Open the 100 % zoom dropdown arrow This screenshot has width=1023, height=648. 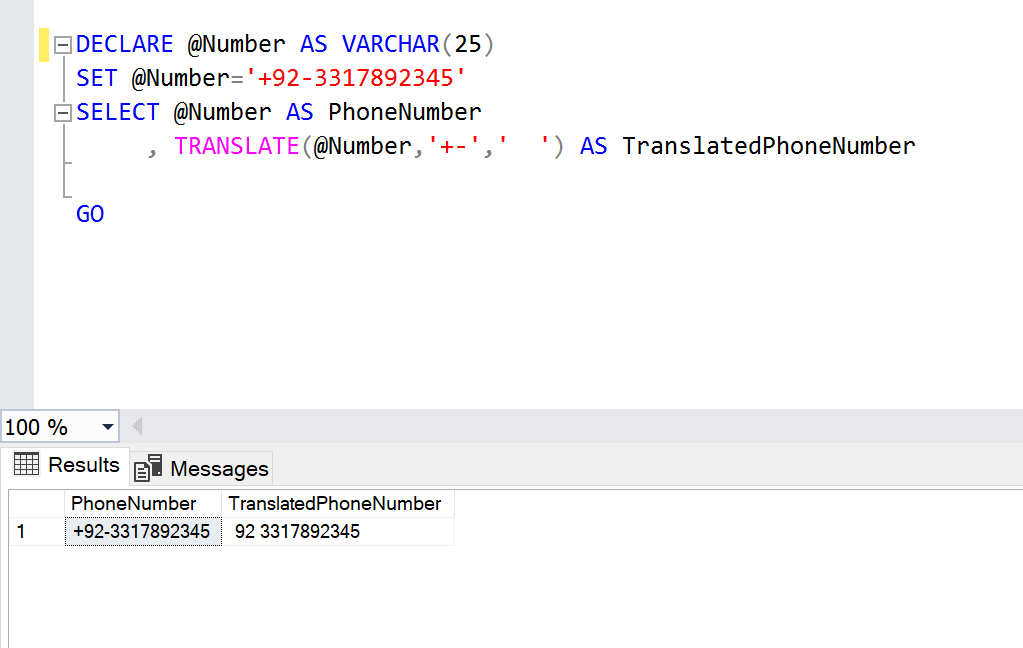107,427
